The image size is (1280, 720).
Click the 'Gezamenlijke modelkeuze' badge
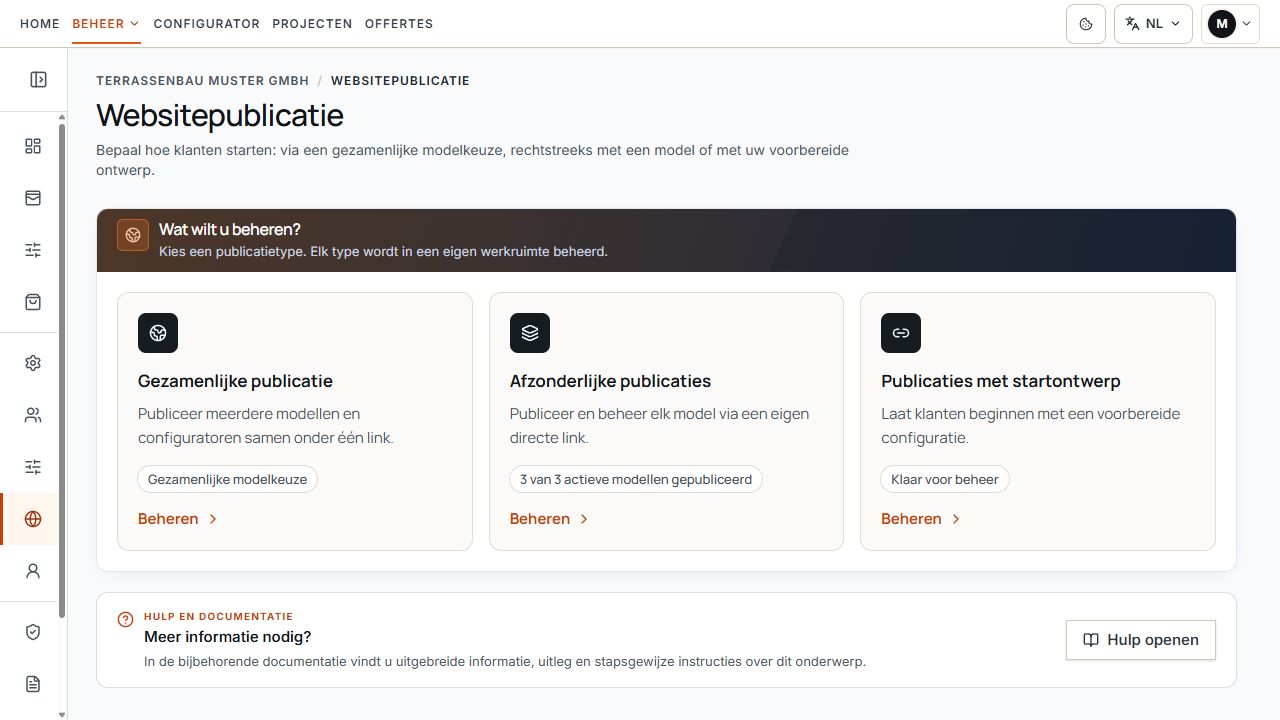coord(228,479)
